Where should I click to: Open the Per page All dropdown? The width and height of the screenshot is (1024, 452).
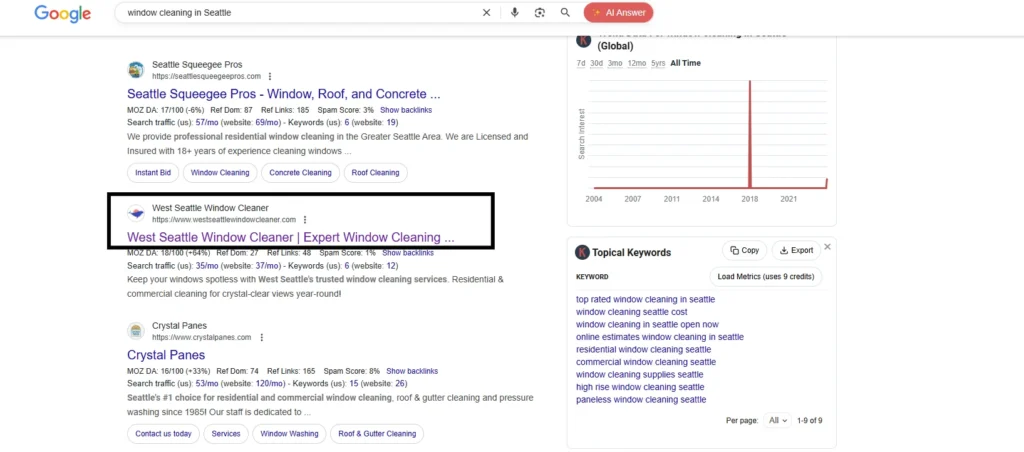(778, 421)
